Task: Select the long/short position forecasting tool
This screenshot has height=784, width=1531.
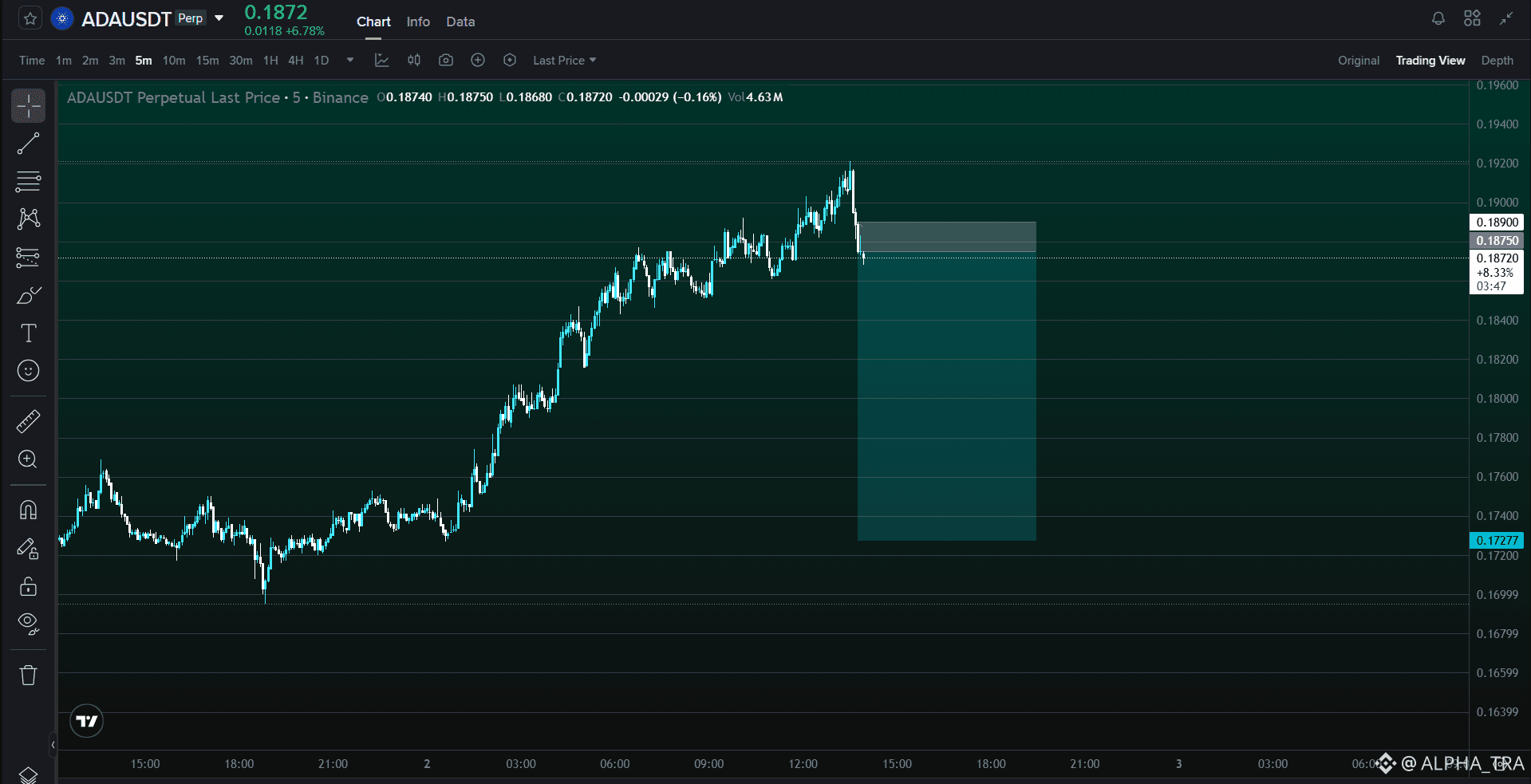Action: [29, 257]
